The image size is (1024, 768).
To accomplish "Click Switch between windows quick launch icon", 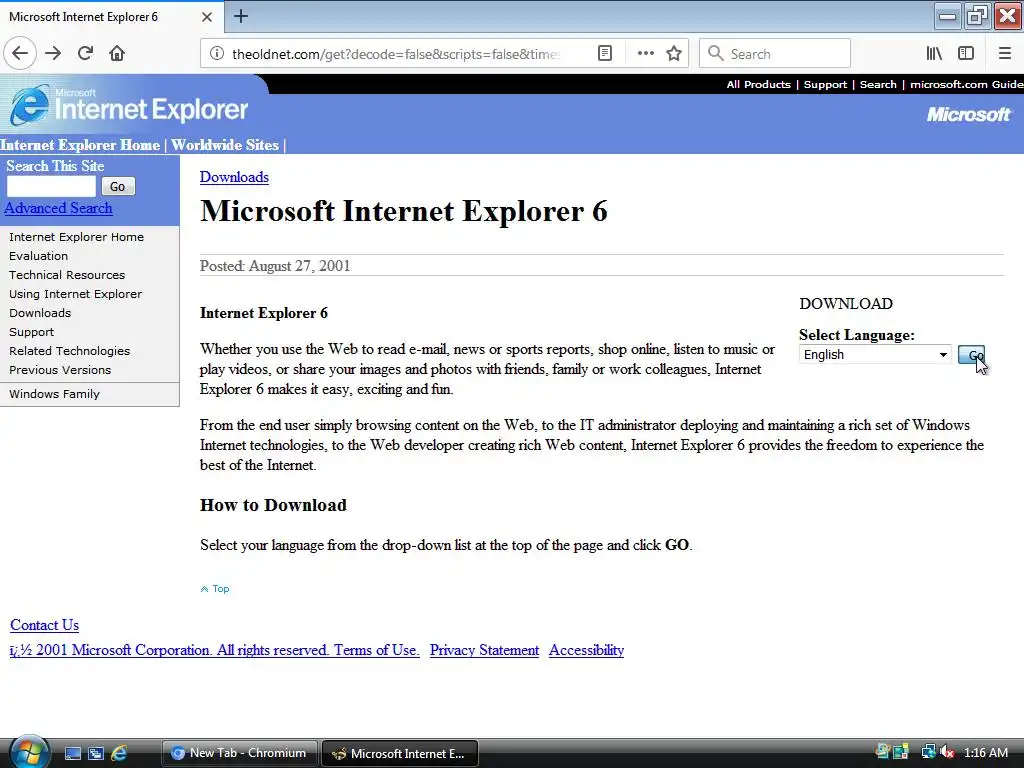I will pyautogui.click(x=96, y=753).
